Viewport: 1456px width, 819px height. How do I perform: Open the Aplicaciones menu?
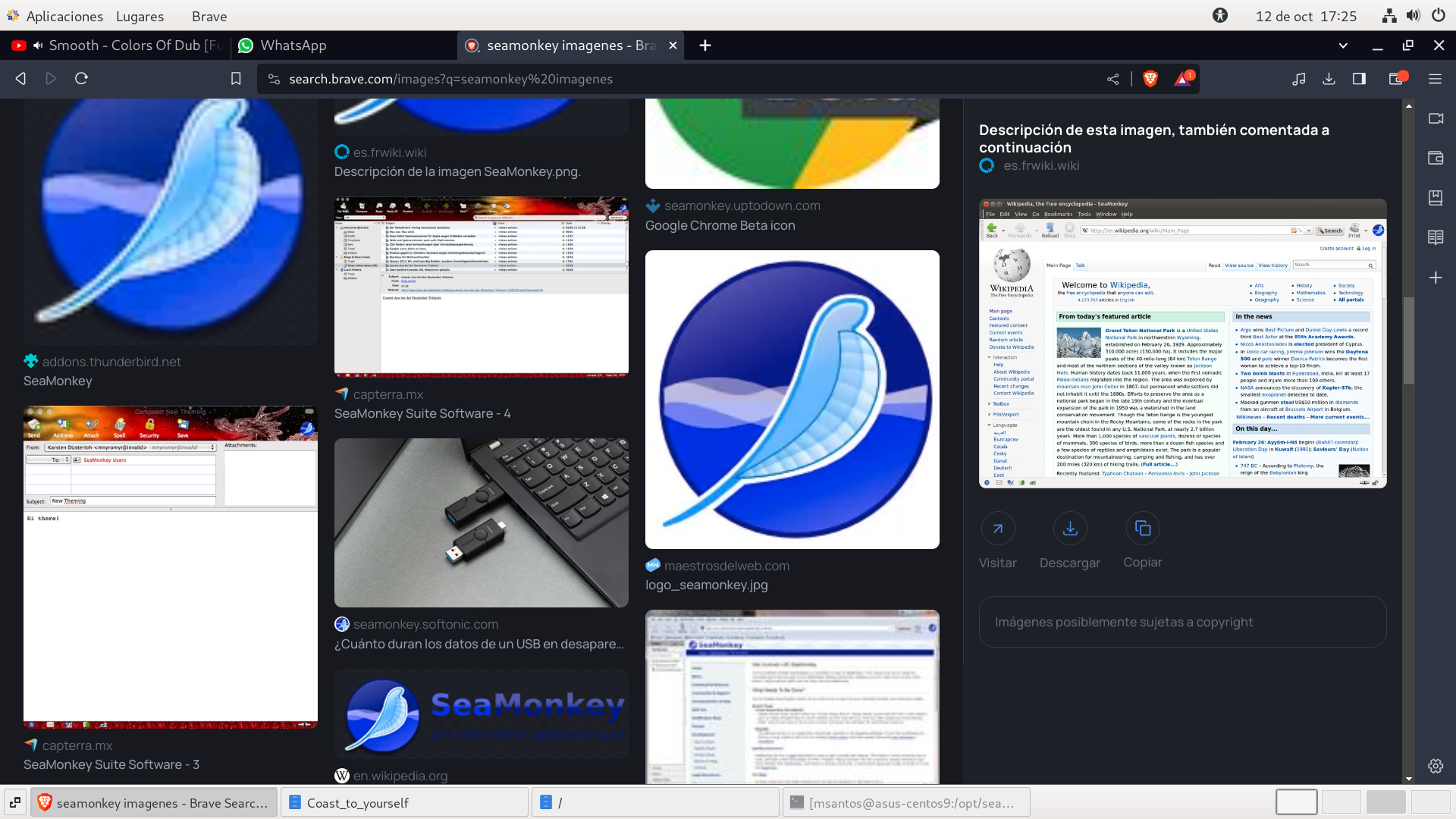click(x=64, y=16)
